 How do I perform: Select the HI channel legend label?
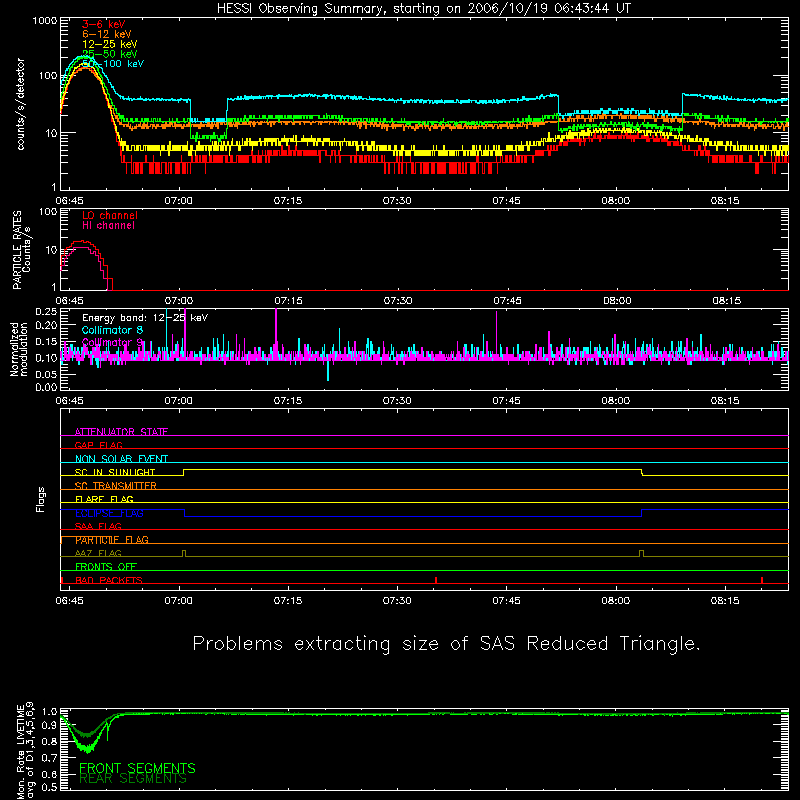(x=108, y=225)
